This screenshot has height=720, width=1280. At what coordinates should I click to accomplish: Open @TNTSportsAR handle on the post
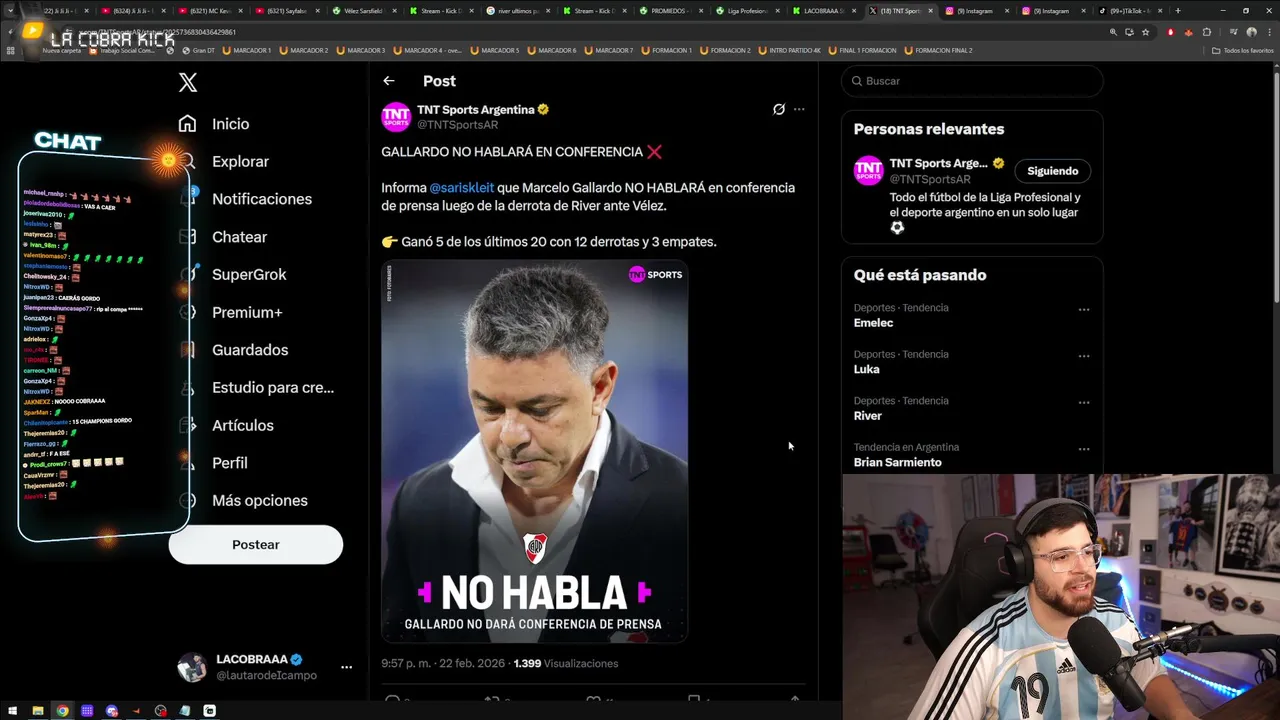coord(457,125)
